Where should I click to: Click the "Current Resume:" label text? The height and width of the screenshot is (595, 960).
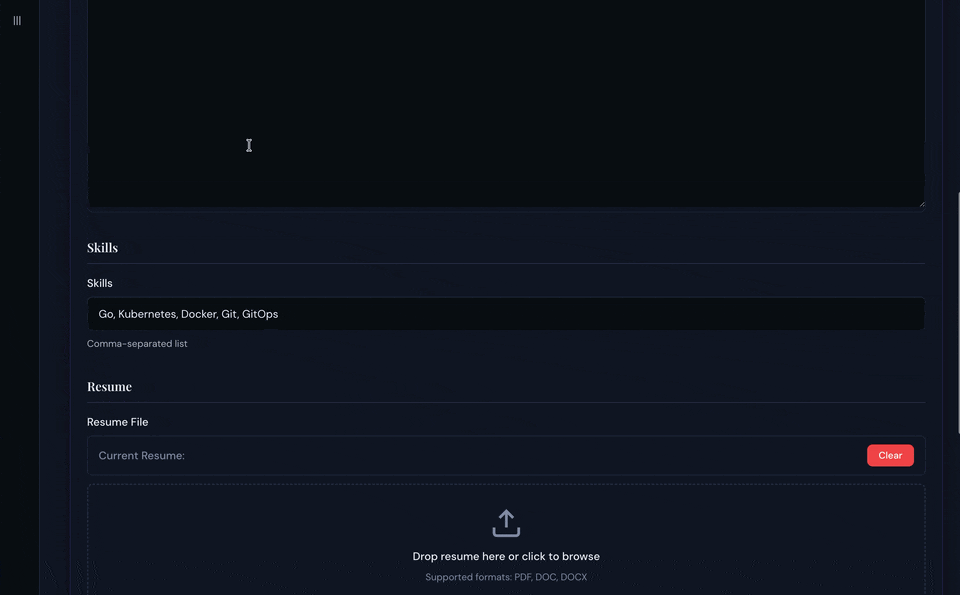pos(141,455)
